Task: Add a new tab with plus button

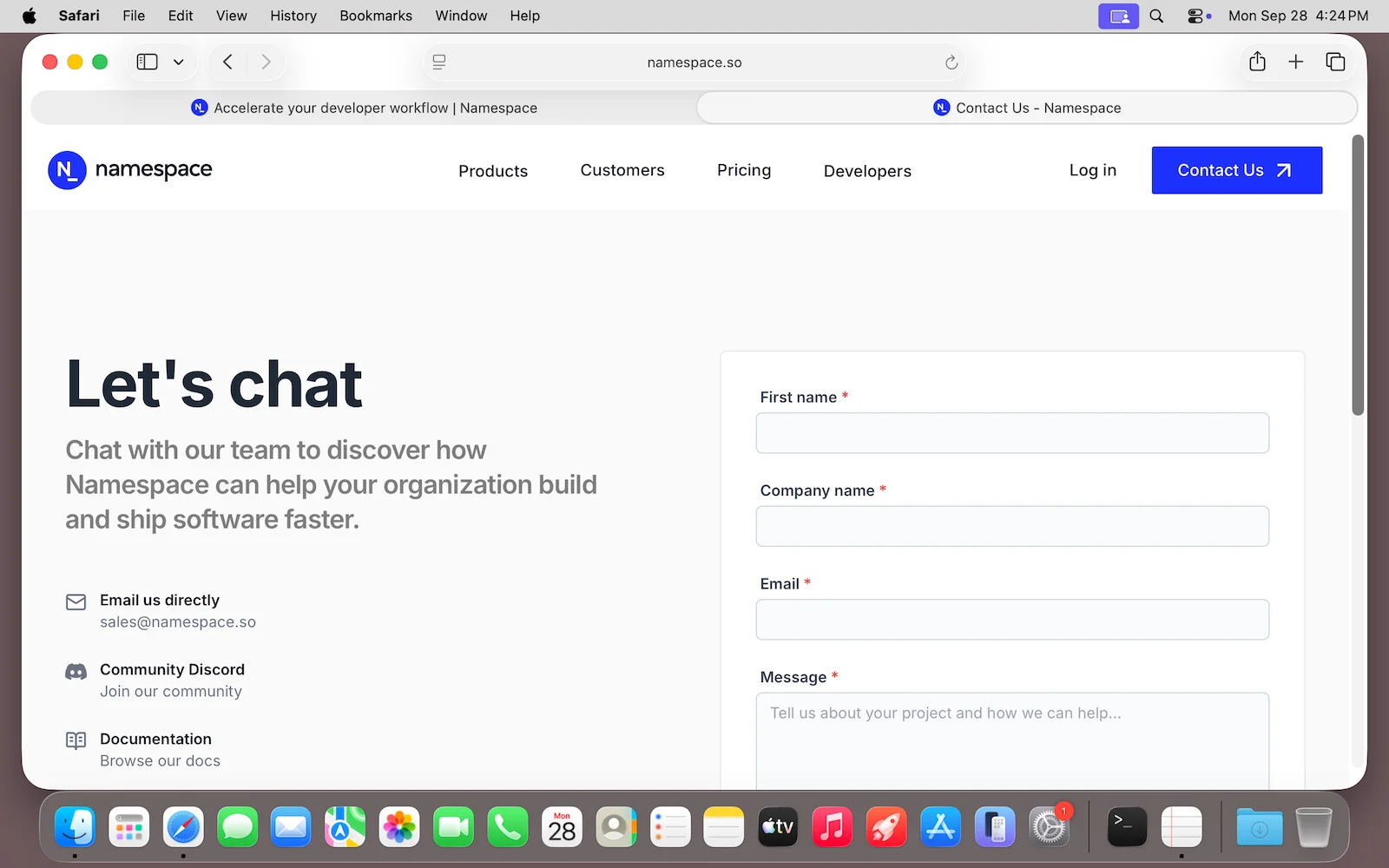Action: pos(1296,62)
